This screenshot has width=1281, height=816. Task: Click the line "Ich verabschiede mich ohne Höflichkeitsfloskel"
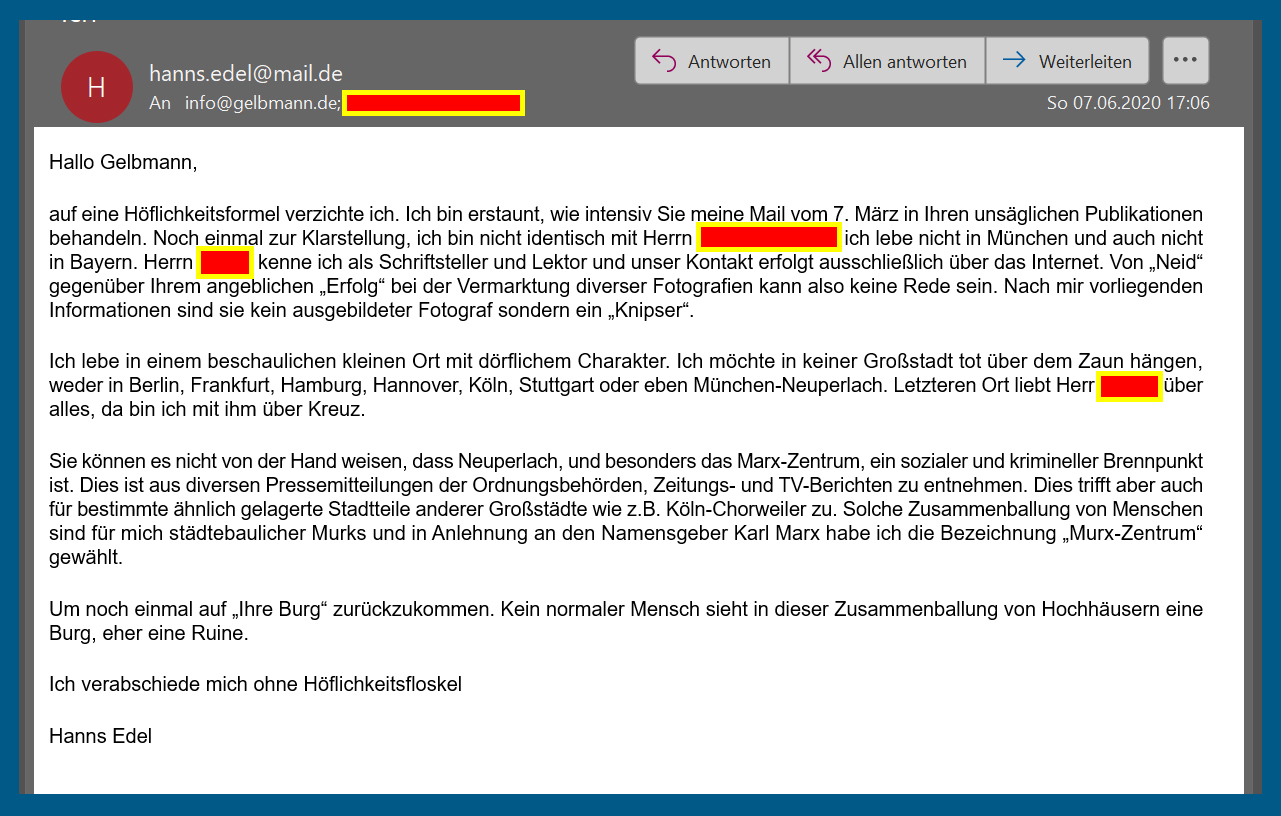click(255, 684)
